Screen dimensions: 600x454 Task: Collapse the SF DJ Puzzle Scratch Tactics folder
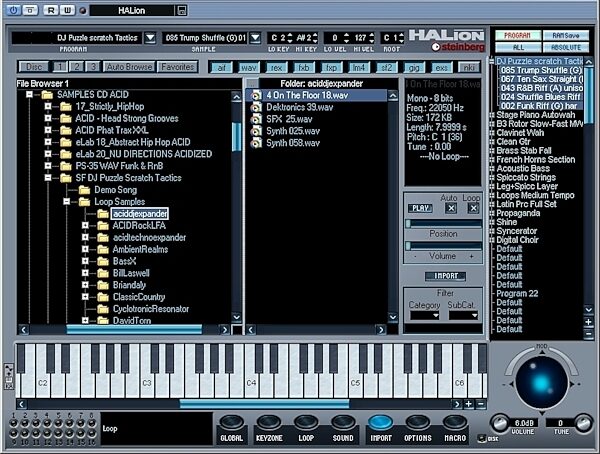(x=48, y=178)
